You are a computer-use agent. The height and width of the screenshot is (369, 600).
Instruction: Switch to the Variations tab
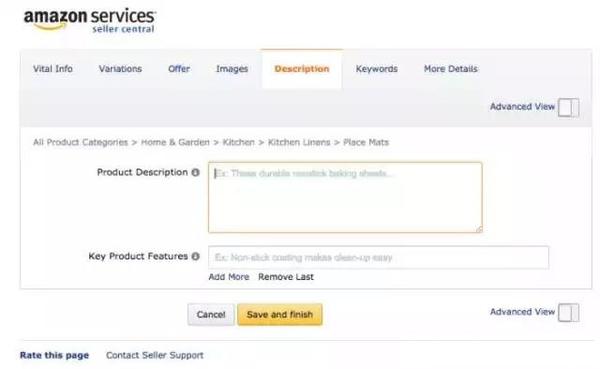(x=120, y=69)
